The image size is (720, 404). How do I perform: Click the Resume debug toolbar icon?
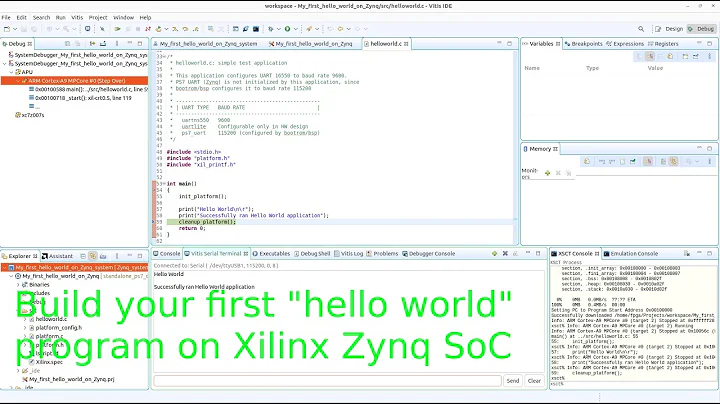click(x=118, y=29)
